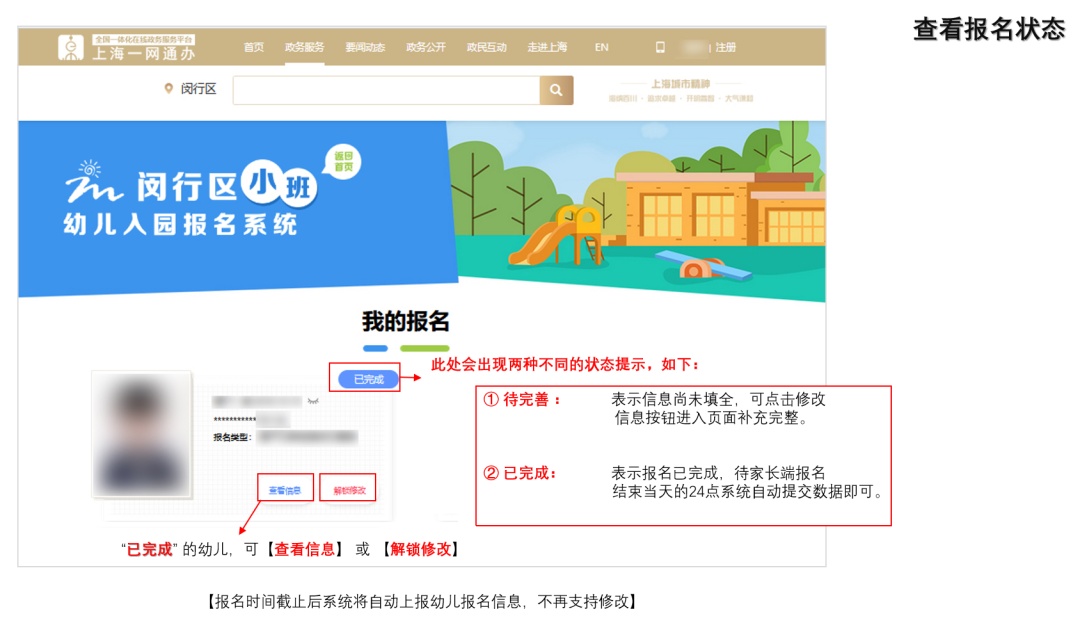Click the 查看信息 button

point(284,490)
